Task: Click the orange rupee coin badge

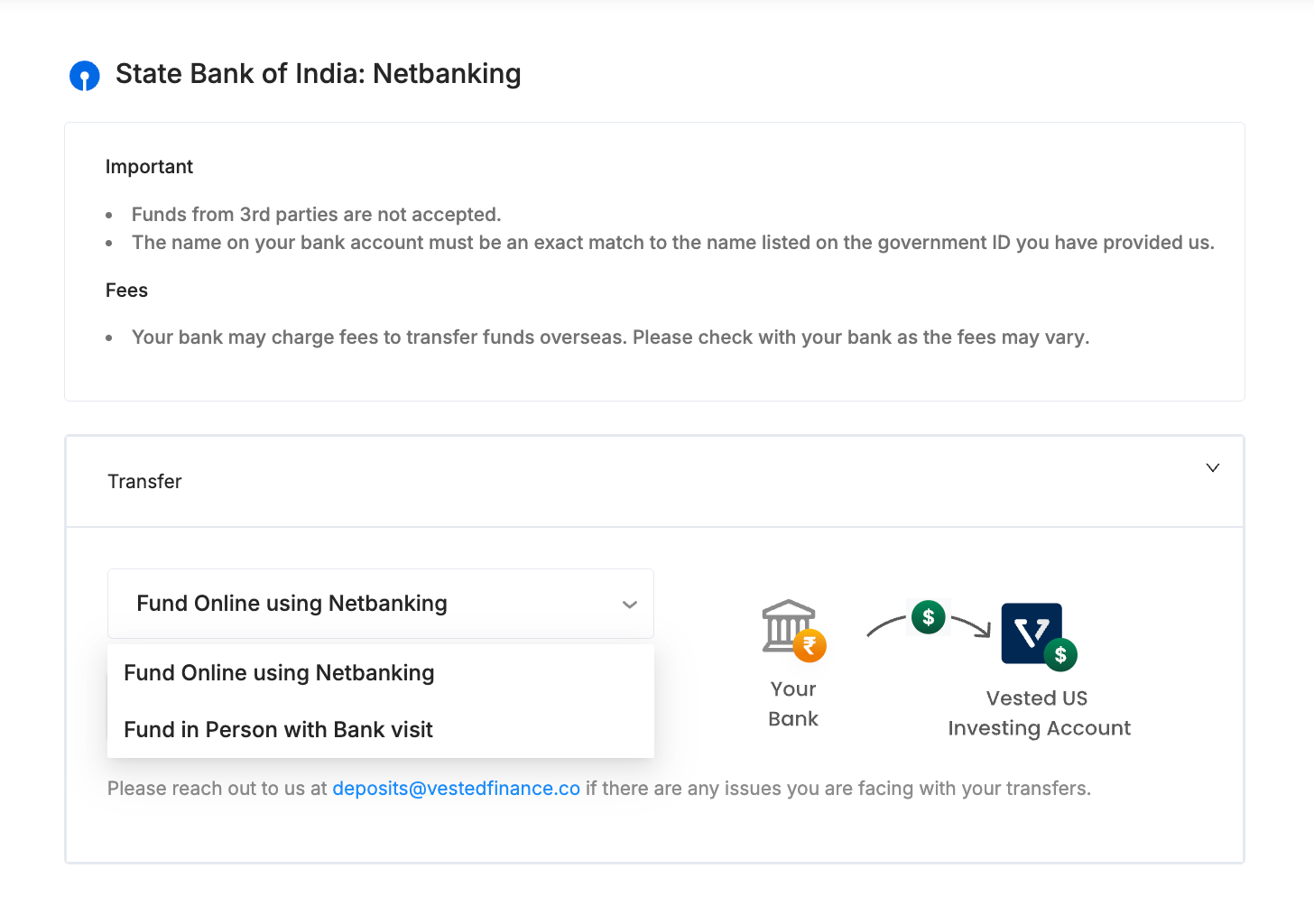Action: click(810, 646)
